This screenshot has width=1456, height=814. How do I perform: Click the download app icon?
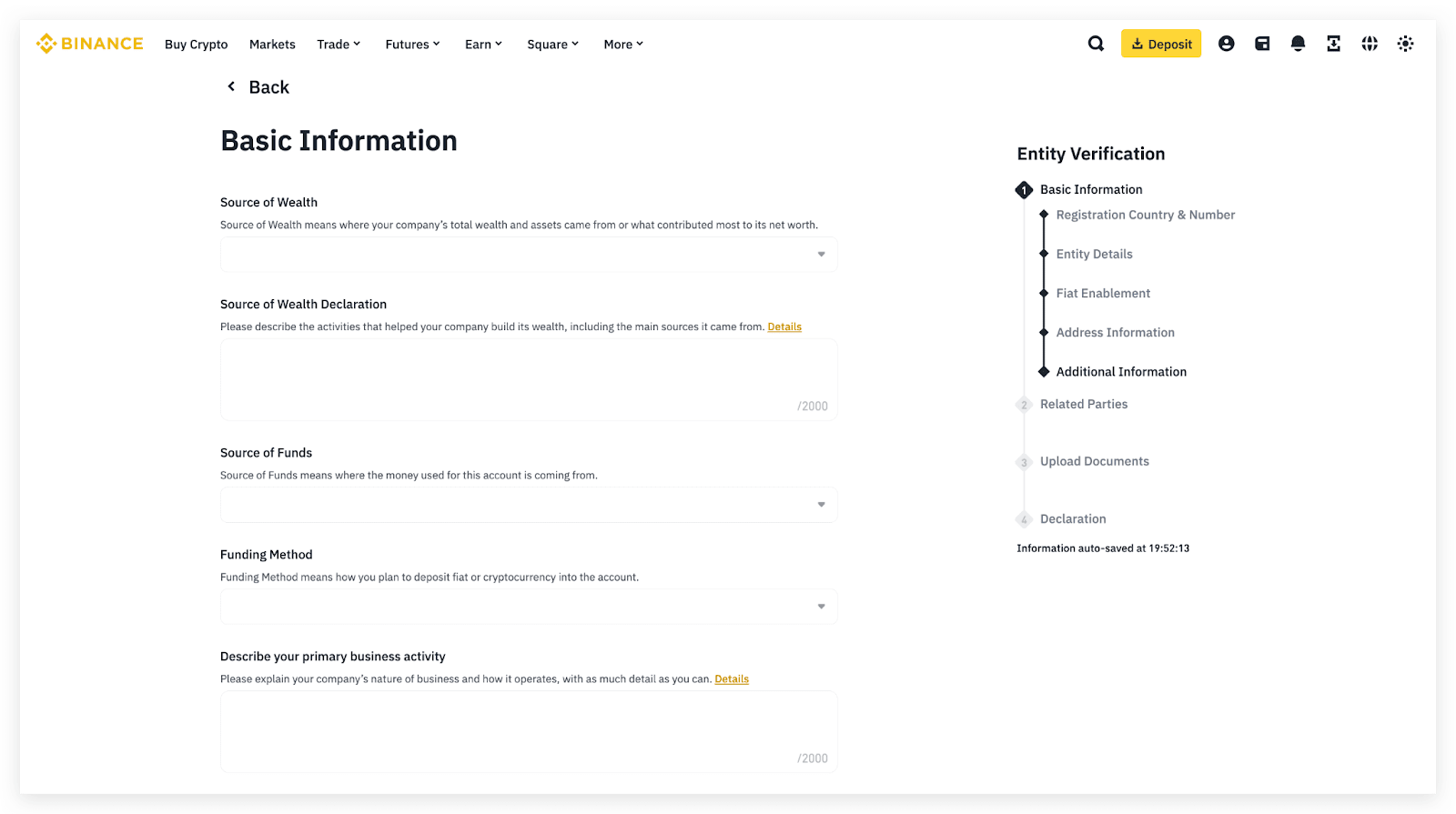(x=1333, y=44)
